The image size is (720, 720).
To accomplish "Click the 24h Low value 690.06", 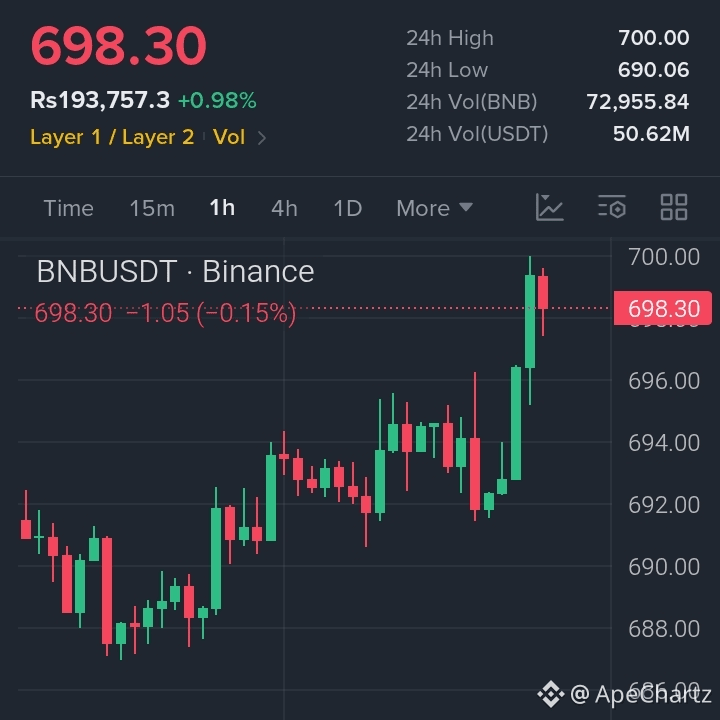I will [x=653, y=70].
